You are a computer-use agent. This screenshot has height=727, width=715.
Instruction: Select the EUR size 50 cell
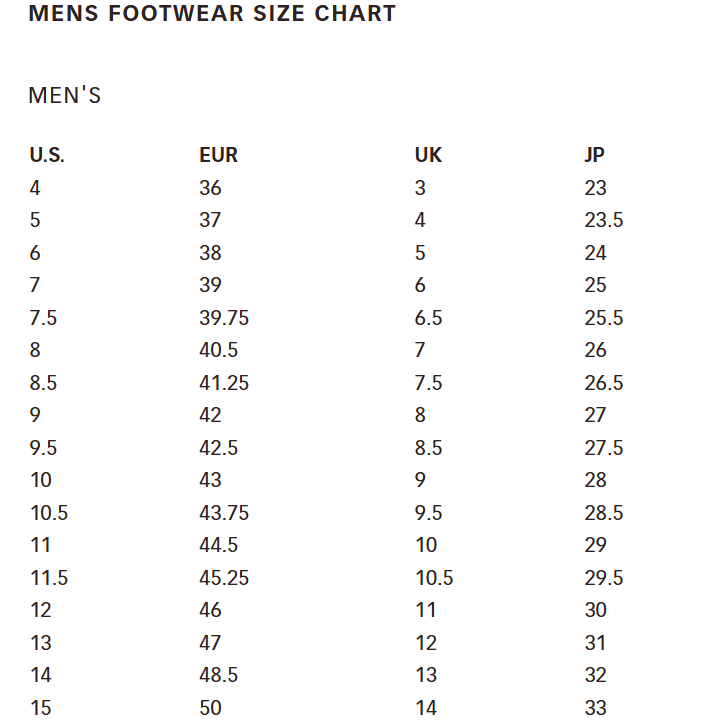tap(210, 708)
